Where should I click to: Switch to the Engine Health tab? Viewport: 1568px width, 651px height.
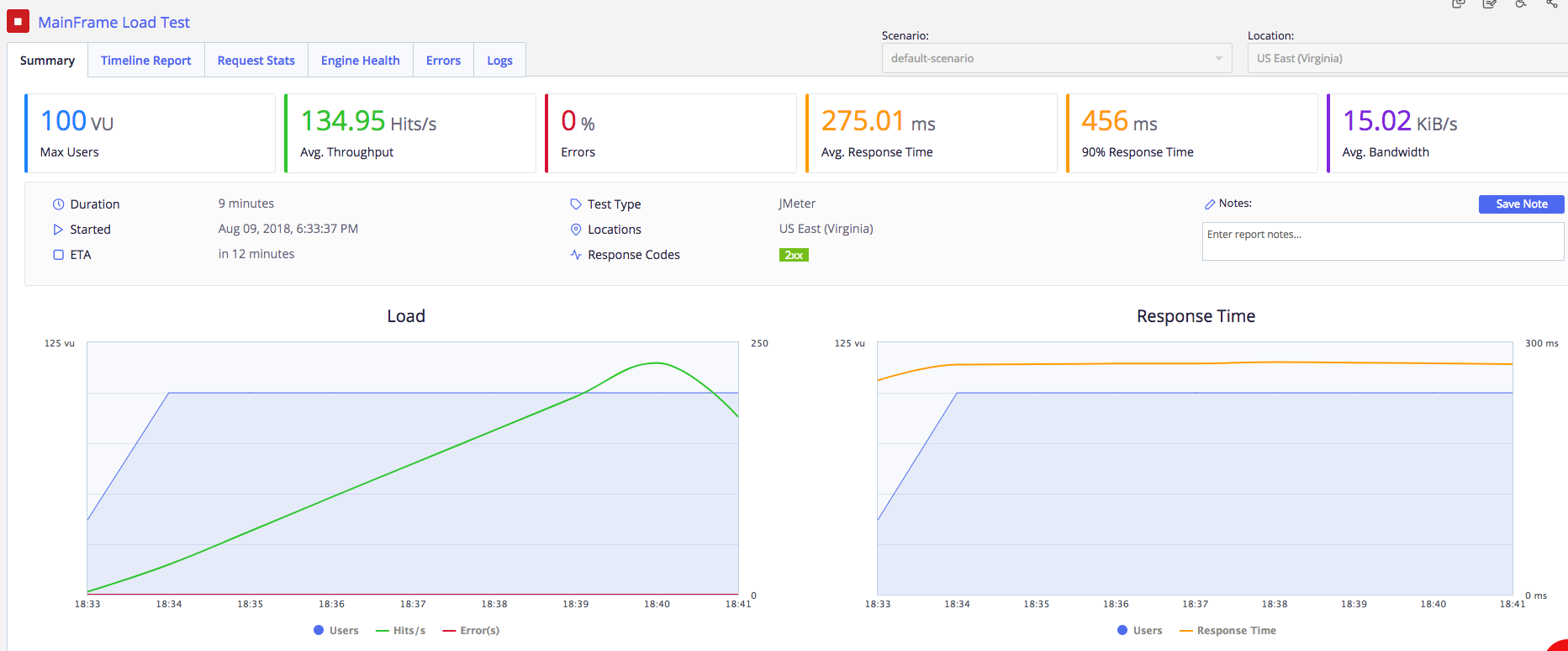click(361, 61)
